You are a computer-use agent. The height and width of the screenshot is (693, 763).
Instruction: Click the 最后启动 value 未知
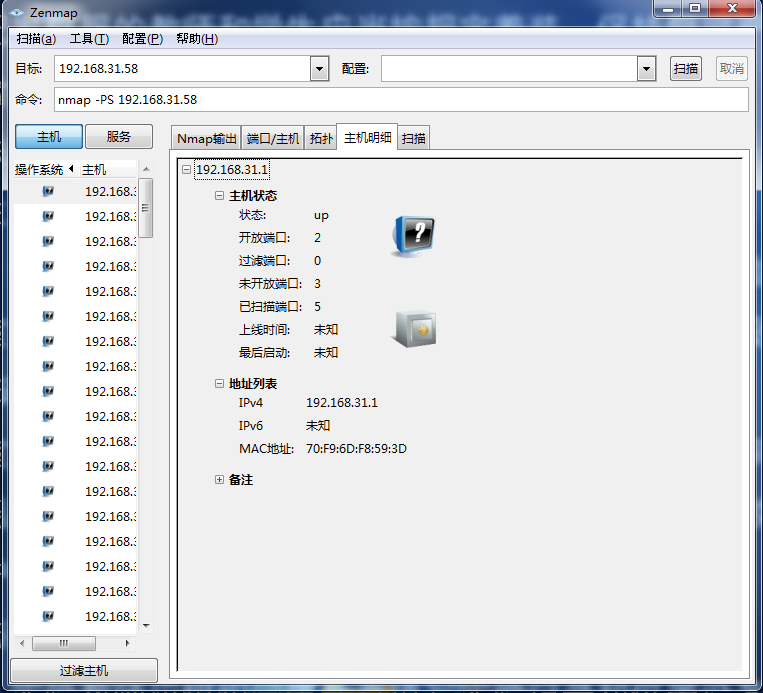tap(326, 352)
